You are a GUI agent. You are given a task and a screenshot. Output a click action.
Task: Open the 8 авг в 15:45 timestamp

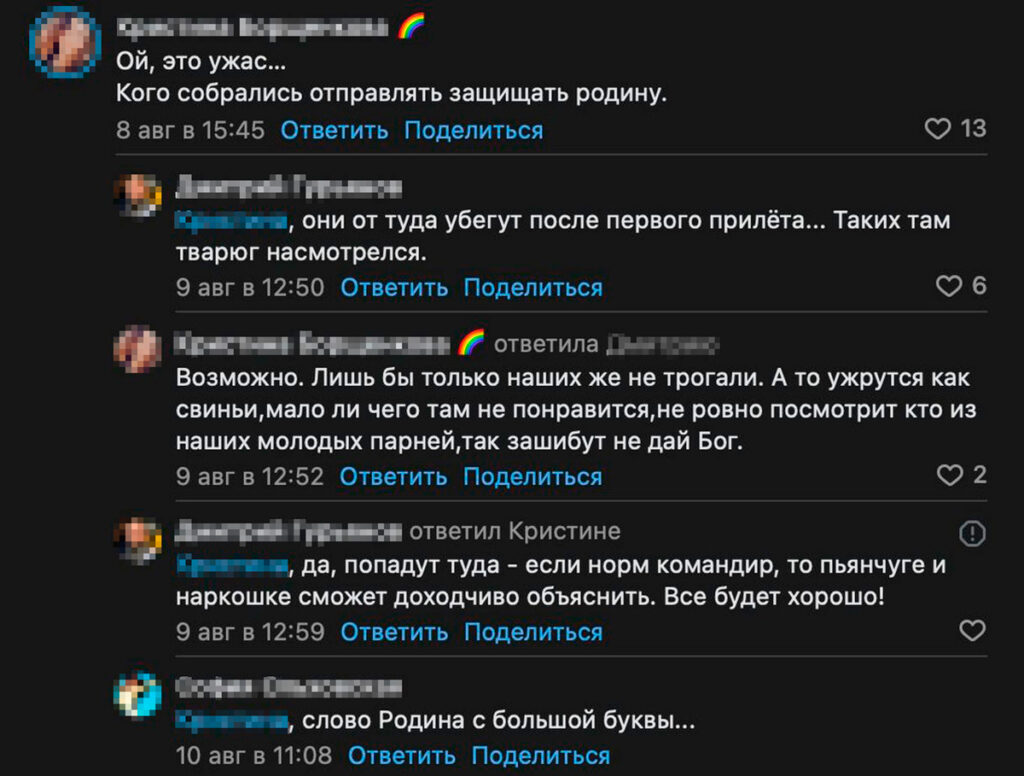(190, 130)
